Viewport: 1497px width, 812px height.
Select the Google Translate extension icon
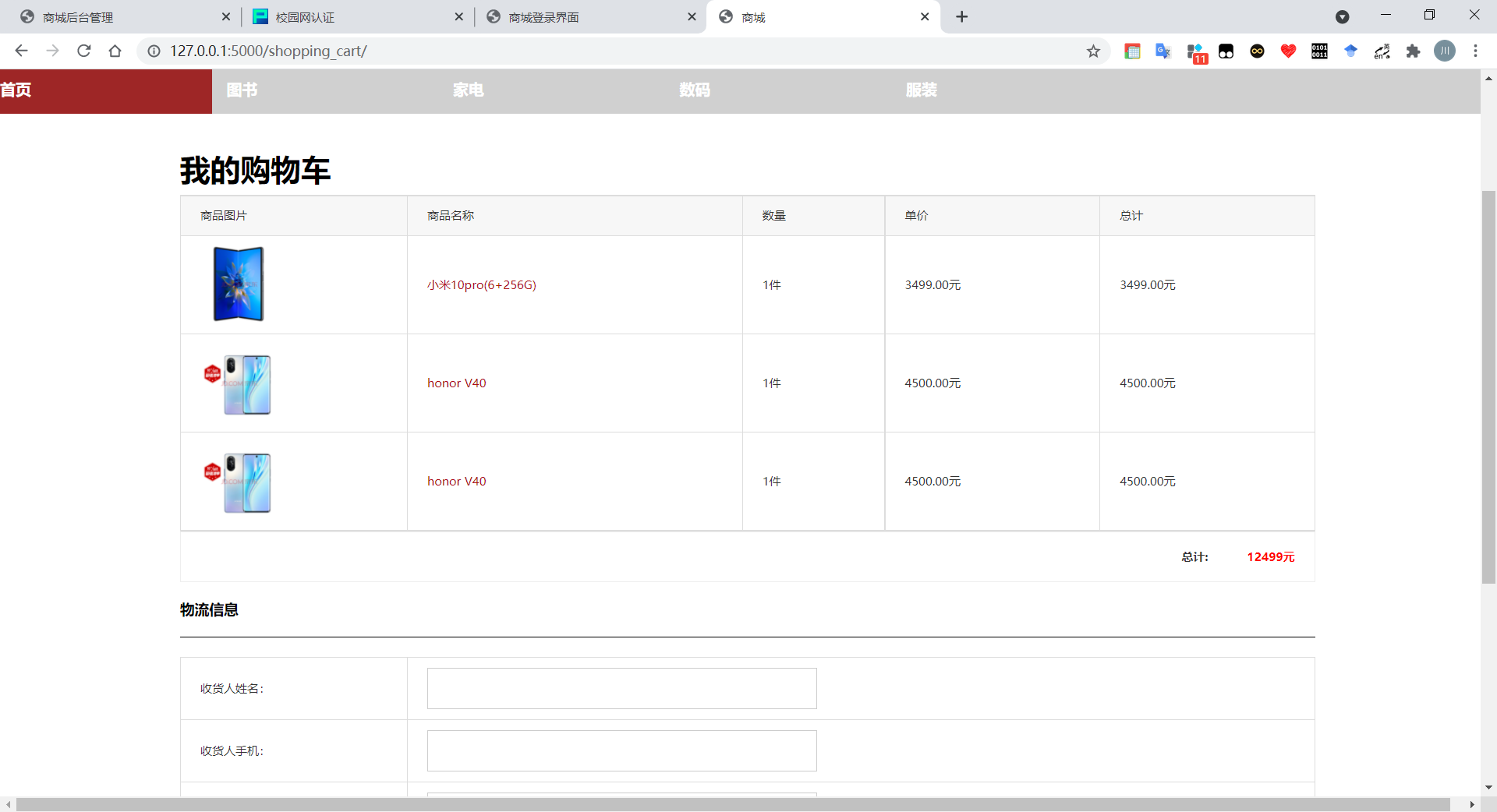tap(1163, 51)
